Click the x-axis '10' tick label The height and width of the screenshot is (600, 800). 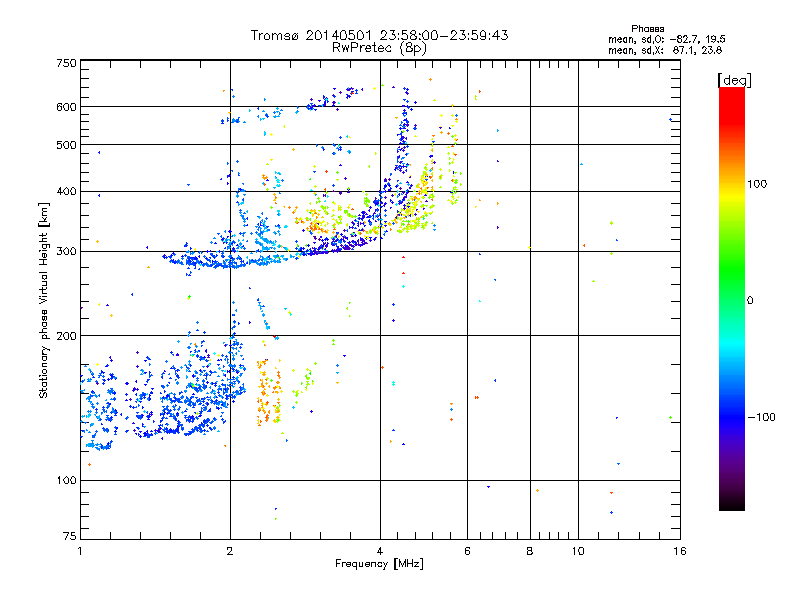[x=578, y=551]
